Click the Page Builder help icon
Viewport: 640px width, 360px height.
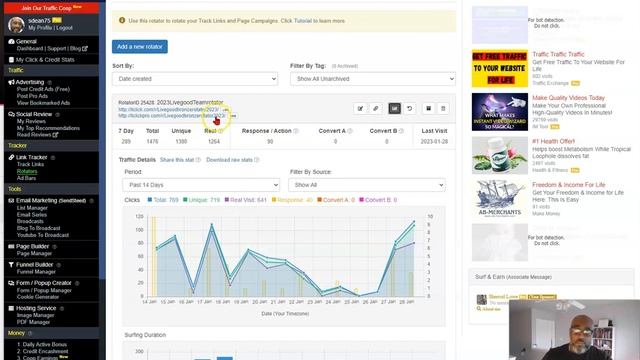[54, 247]
